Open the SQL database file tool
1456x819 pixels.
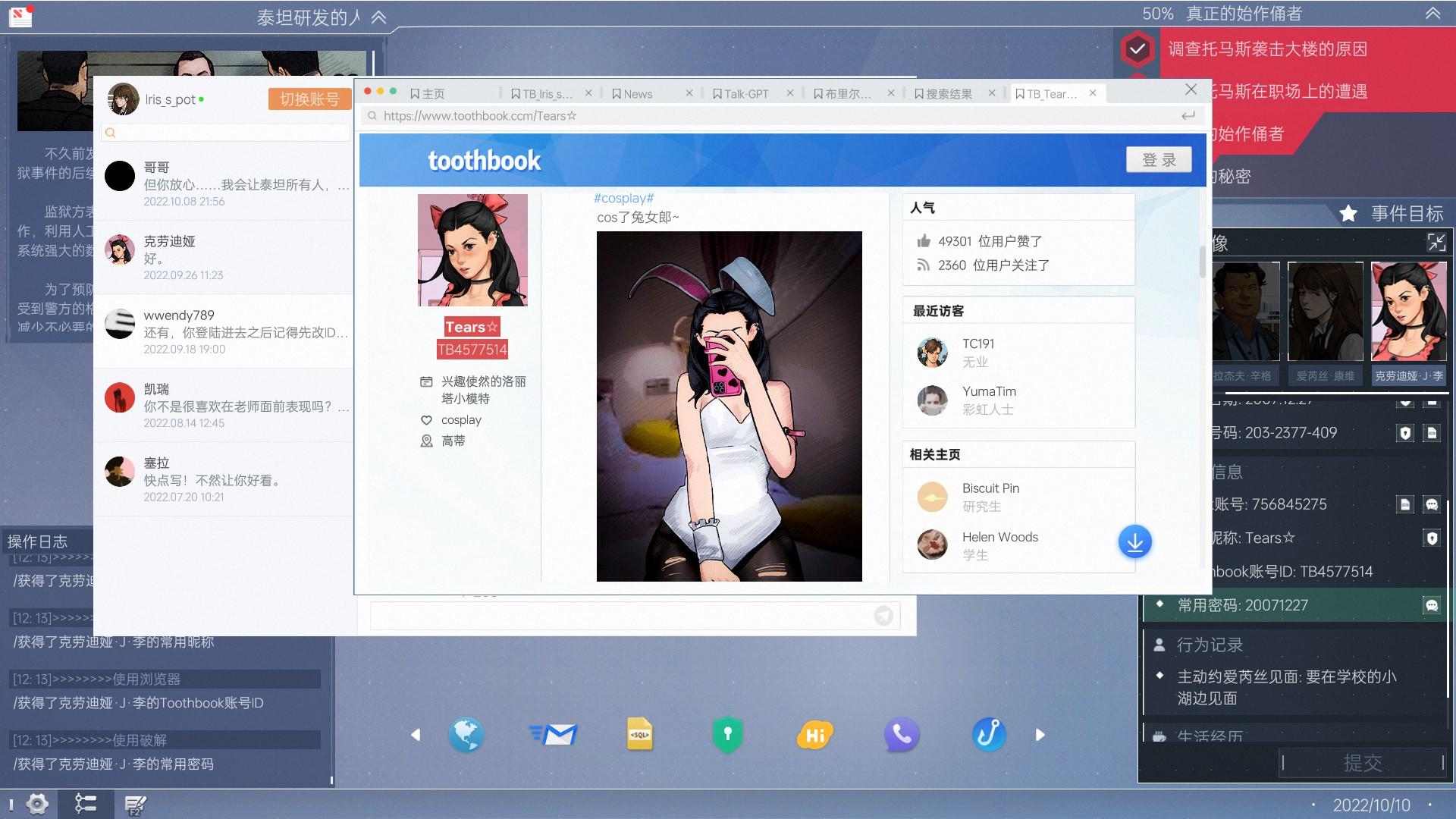click(x=639, y=734)
